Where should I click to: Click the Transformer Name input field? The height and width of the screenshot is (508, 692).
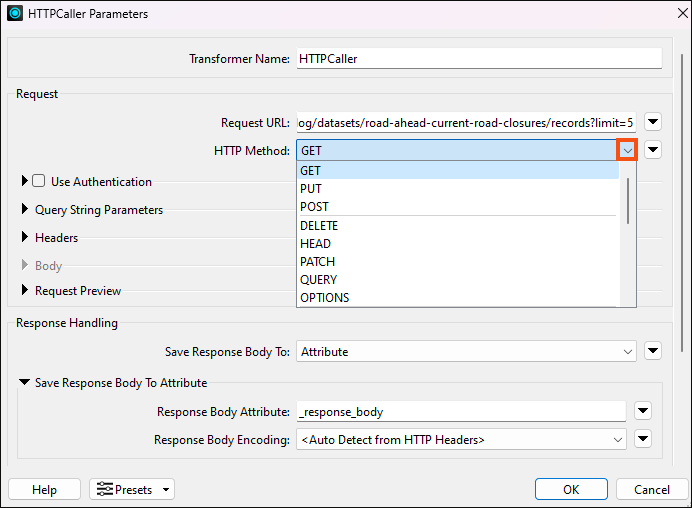coord(479,58)
